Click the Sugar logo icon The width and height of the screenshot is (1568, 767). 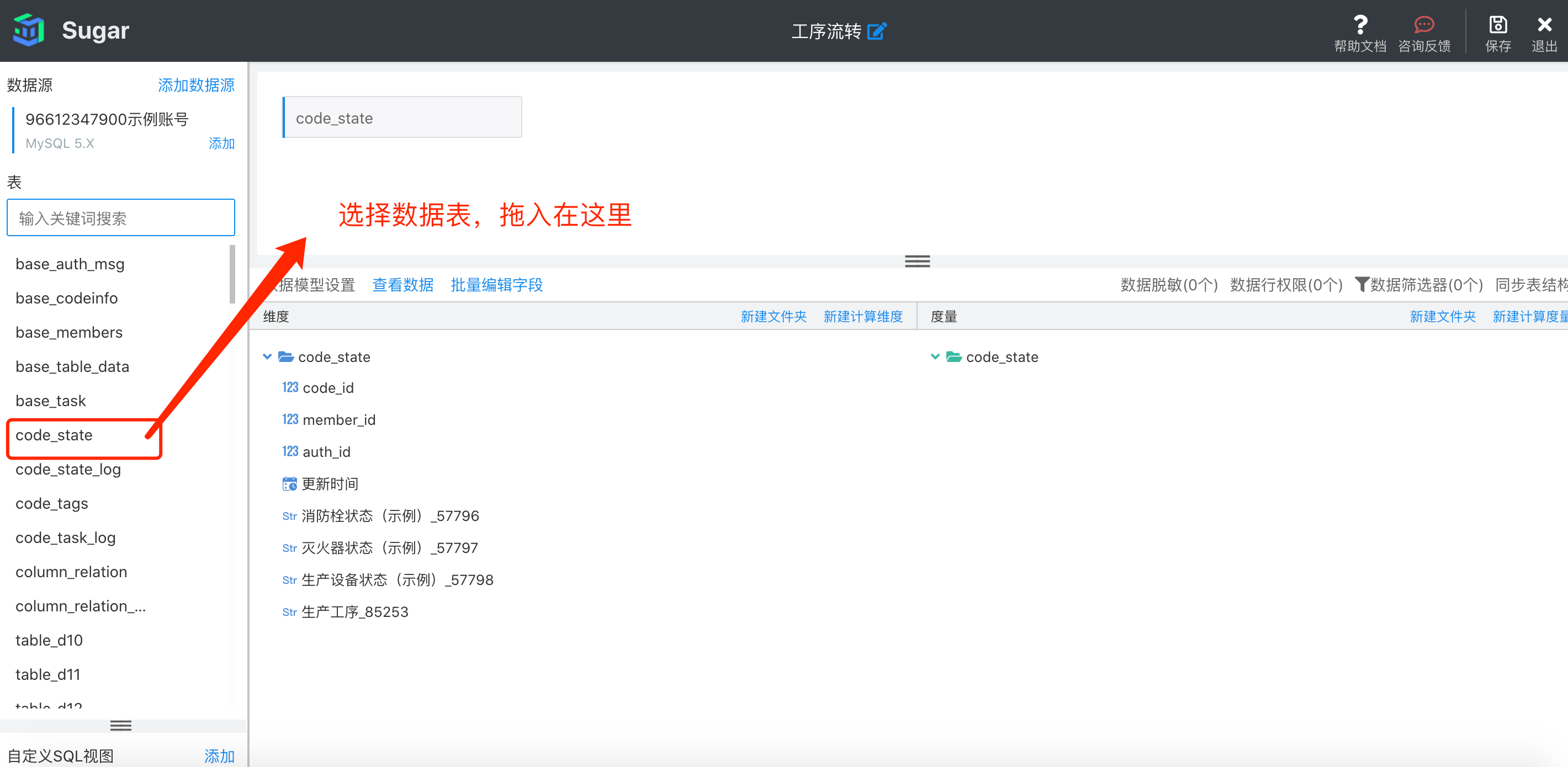(28, 29)
